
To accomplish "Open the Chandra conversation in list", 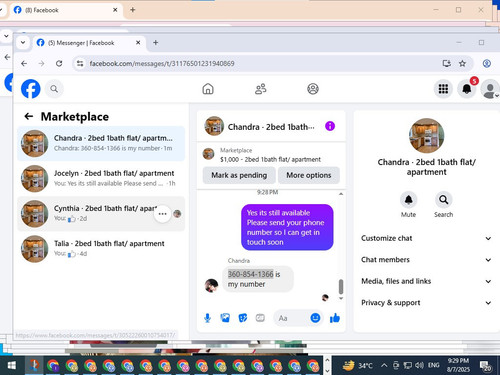I will (x=101, y=144).
